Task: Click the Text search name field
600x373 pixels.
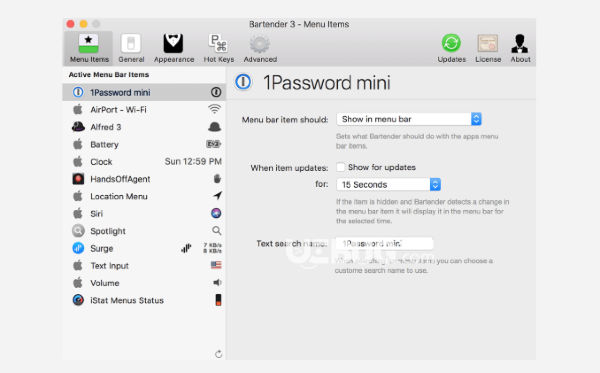Action: pos(385,243)
